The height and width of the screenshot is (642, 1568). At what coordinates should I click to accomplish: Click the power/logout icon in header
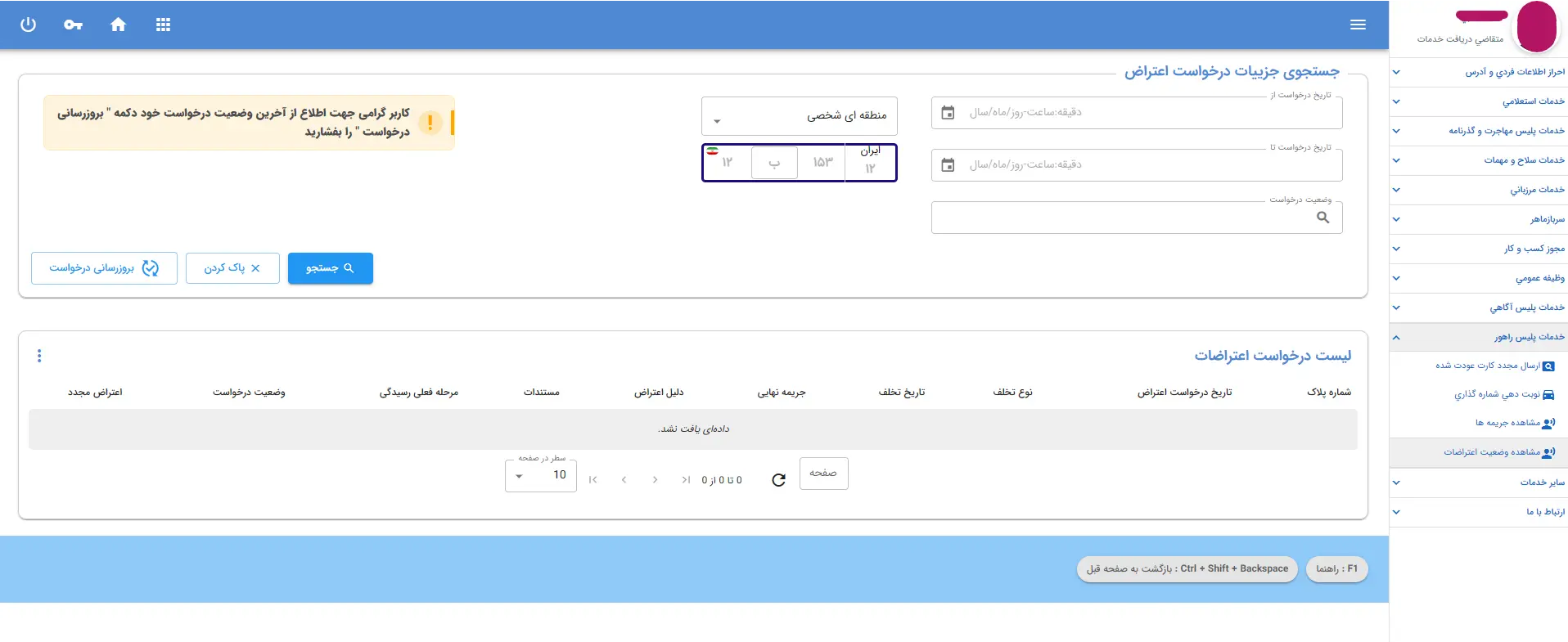point(28,25)
